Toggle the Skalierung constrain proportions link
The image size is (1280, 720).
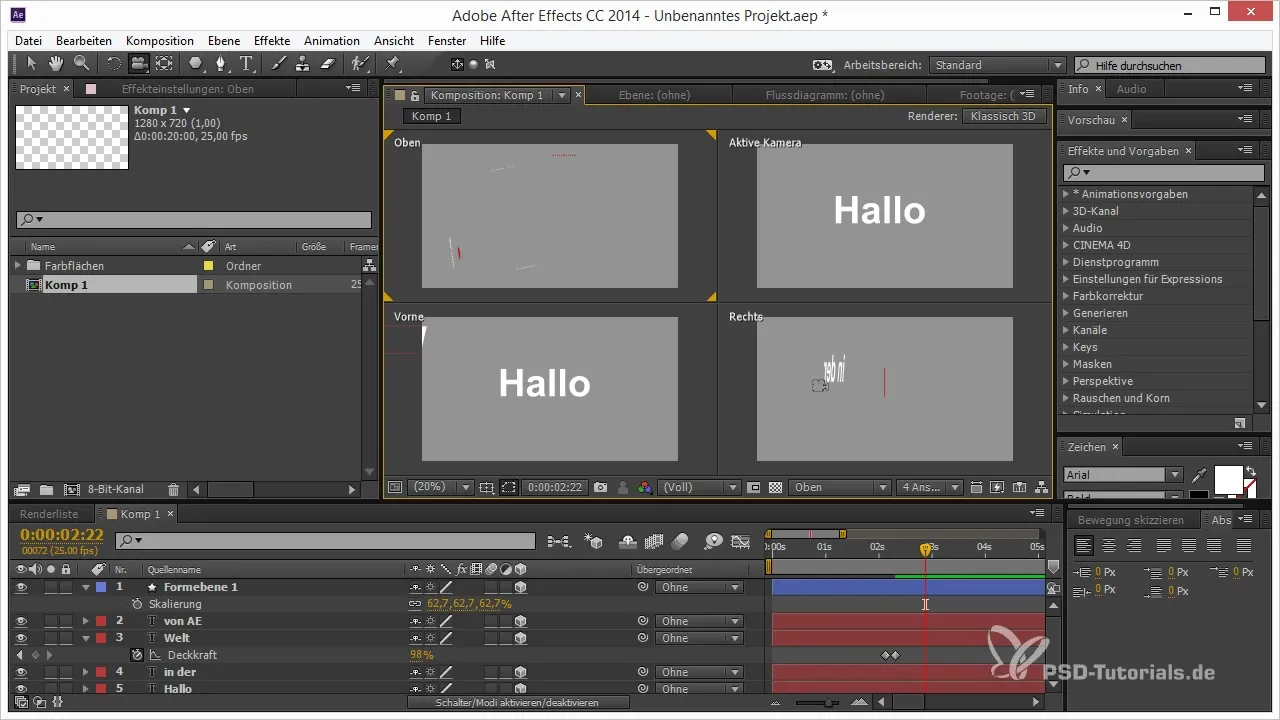[x=415, y=604]
